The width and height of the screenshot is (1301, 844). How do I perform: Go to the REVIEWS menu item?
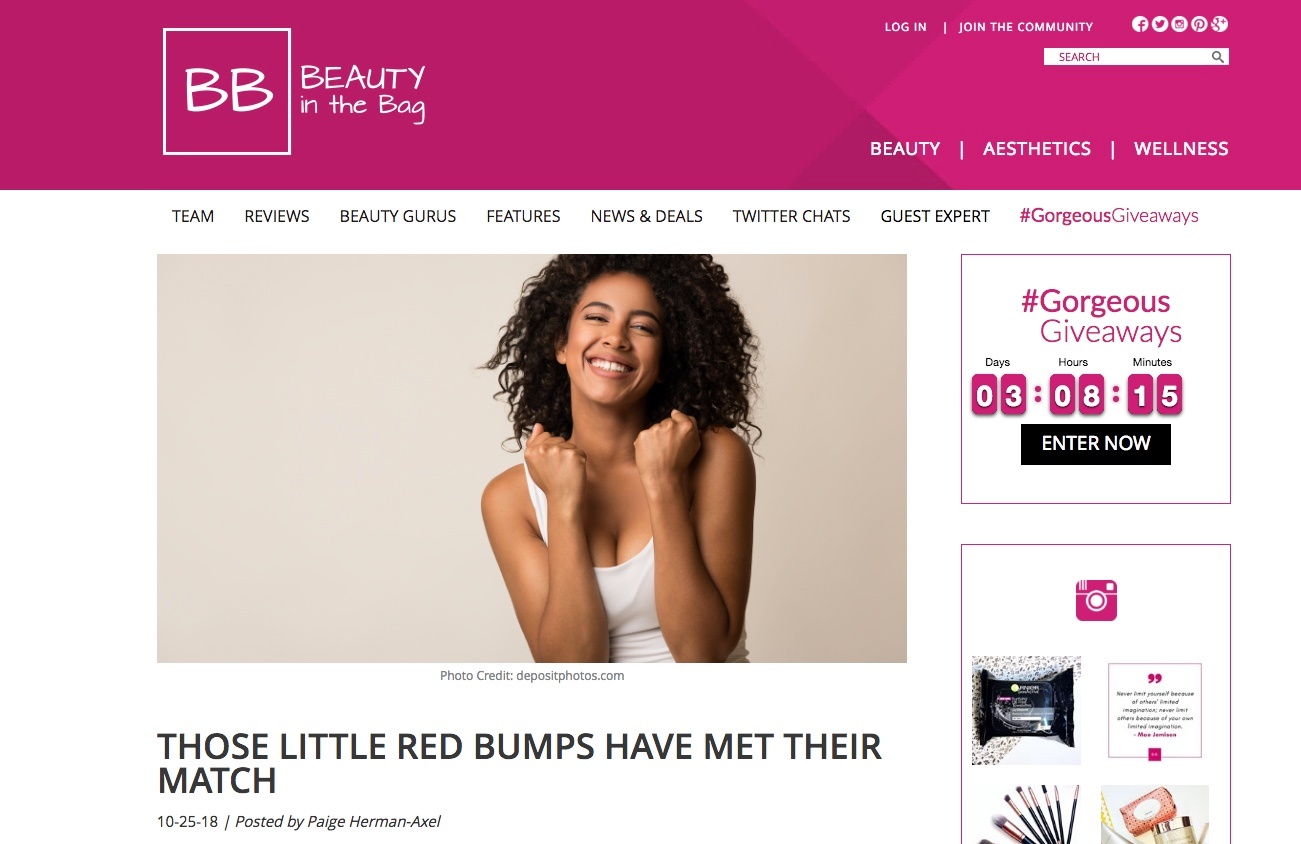277,216
